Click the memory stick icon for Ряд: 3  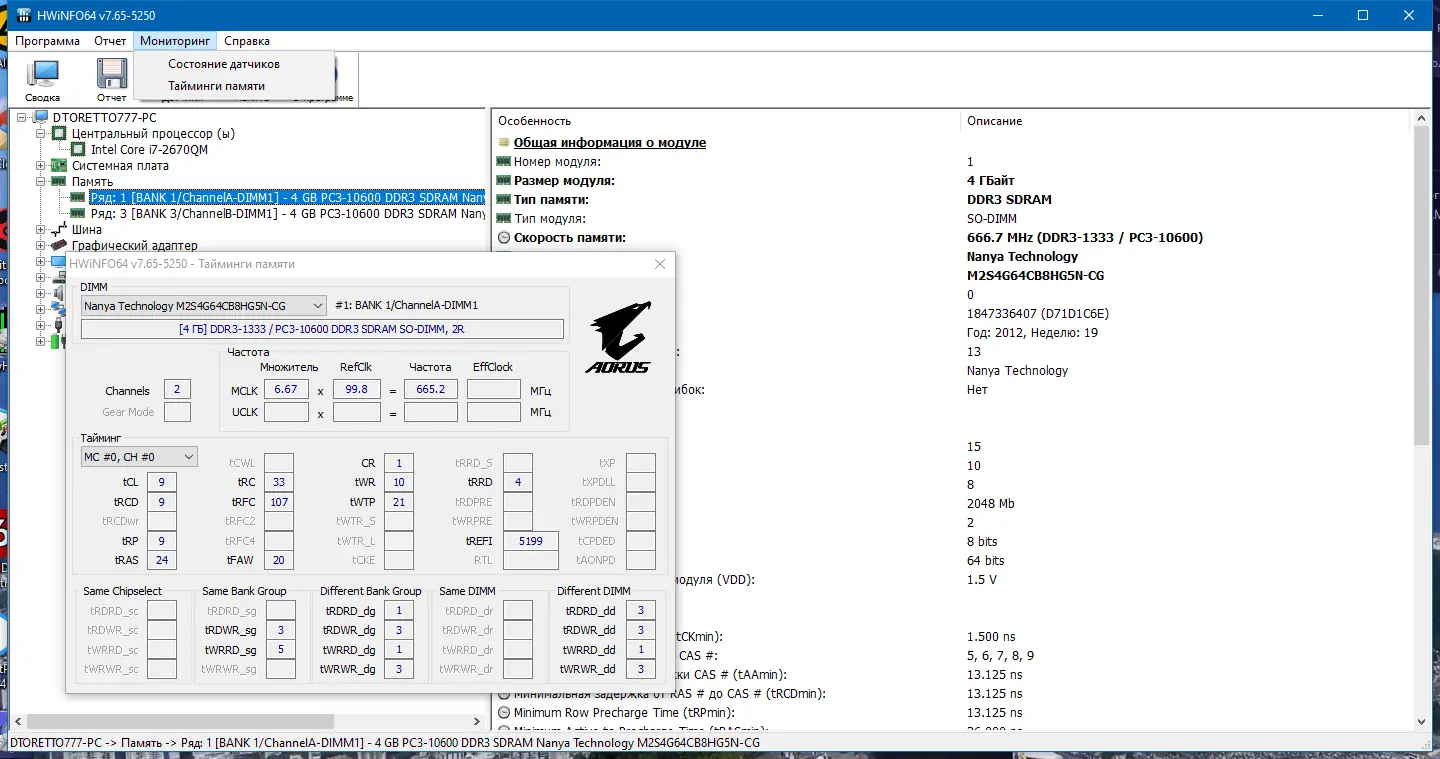pyautogui.click(x=79, y=214)
